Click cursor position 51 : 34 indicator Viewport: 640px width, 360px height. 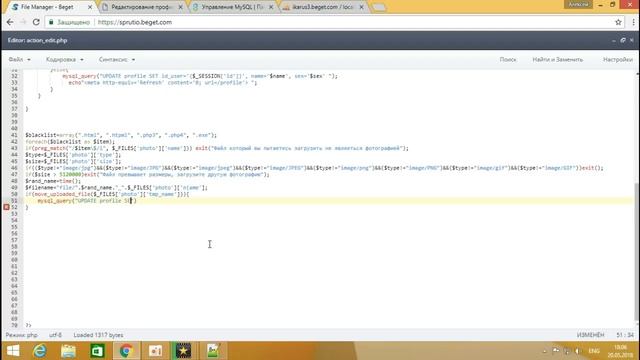(625, 335)
